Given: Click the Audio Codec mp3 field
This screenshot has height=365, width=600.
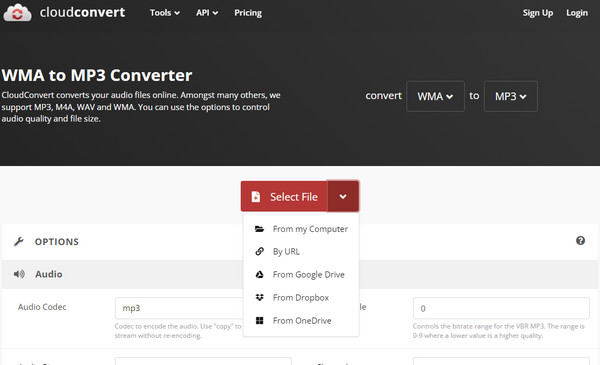Looking at the screenshot, I should [x=179, y=308].
